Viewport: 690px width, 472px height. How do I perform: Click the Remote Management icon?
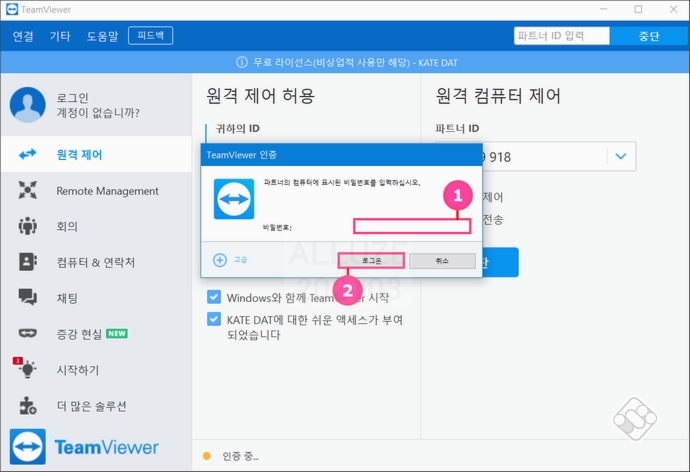(28, 190)
